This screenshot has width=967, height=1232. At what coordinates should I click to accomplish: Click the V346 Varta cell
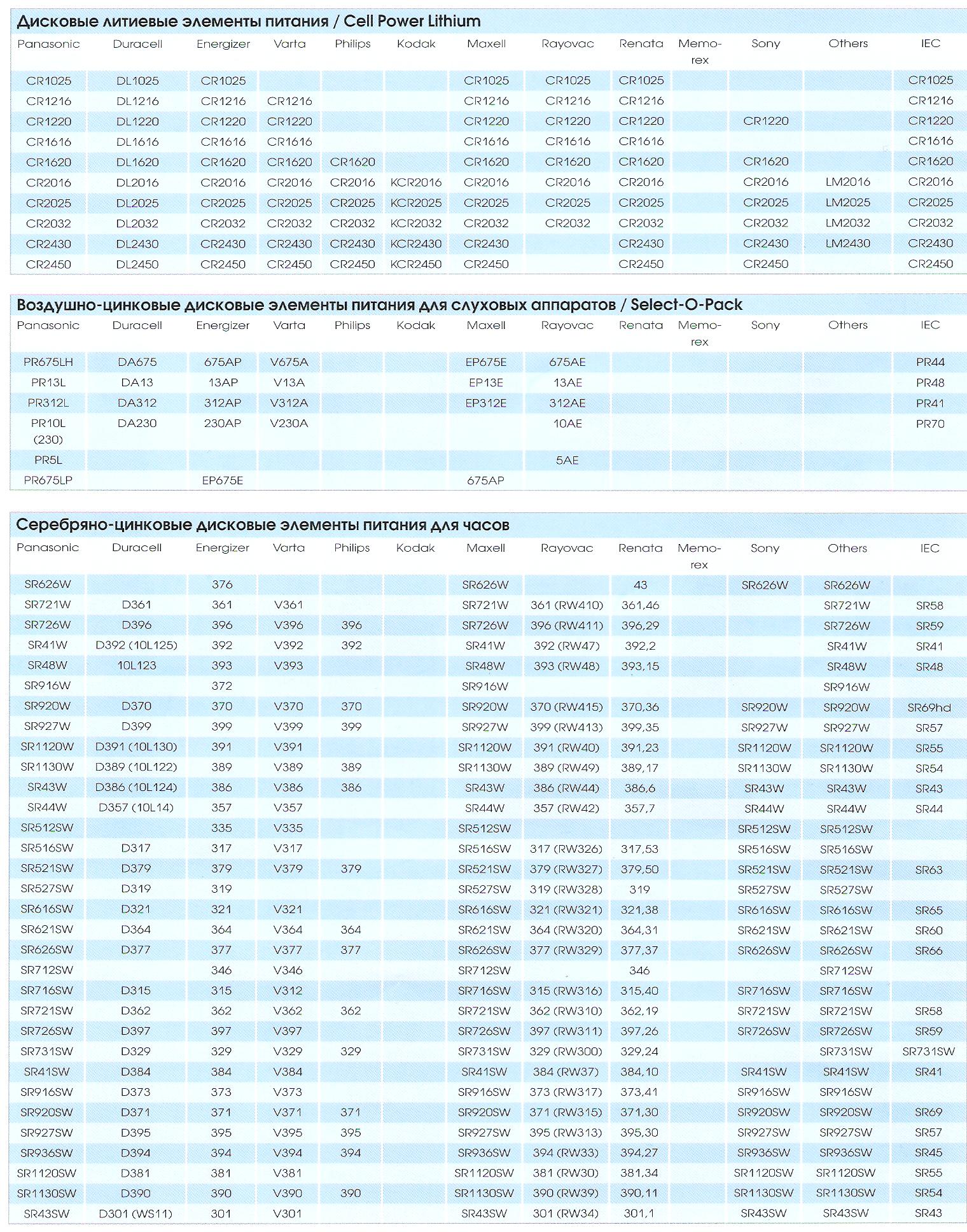[288, 970]
